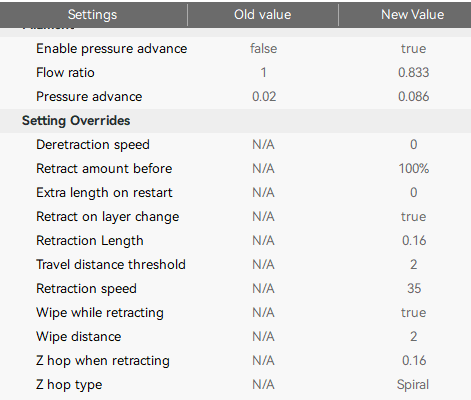The image size is (471, 400).
Task: Select the Retraction Length row
Action: pyautogui.click(x=235, y=241)
